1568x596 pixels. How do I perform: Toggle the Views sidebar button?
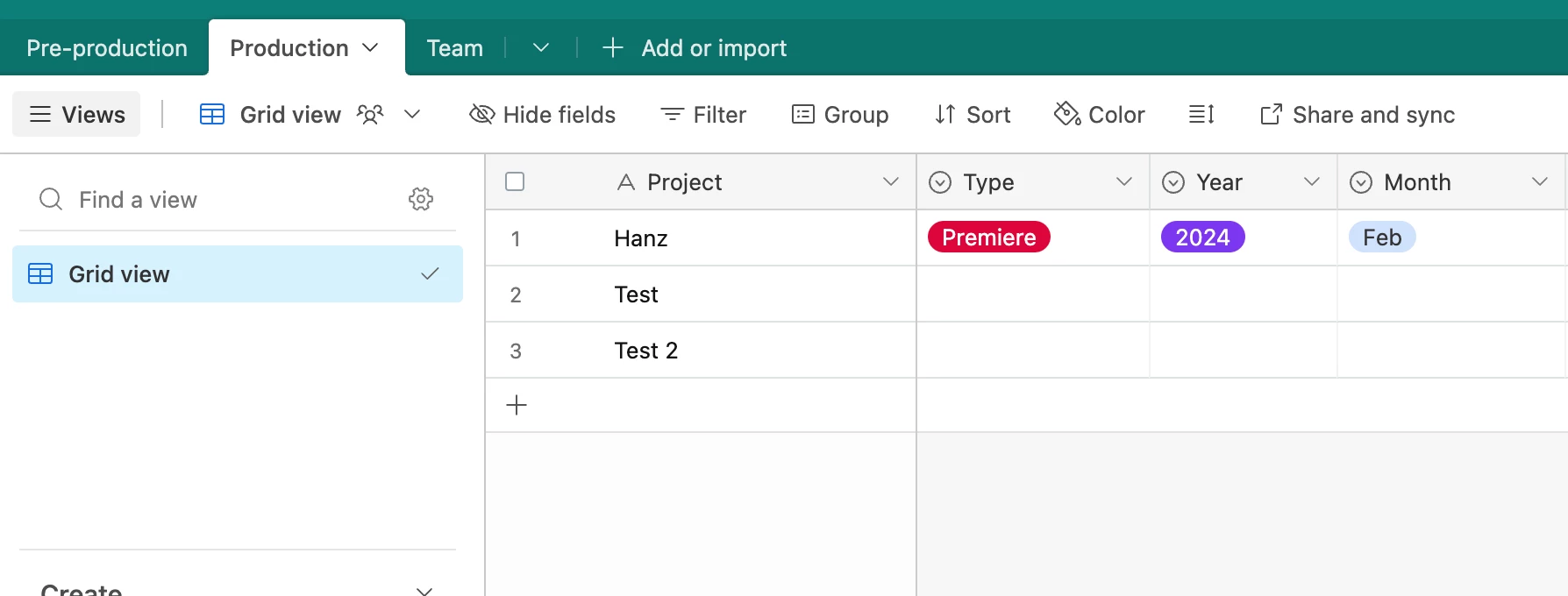[76, 115]
